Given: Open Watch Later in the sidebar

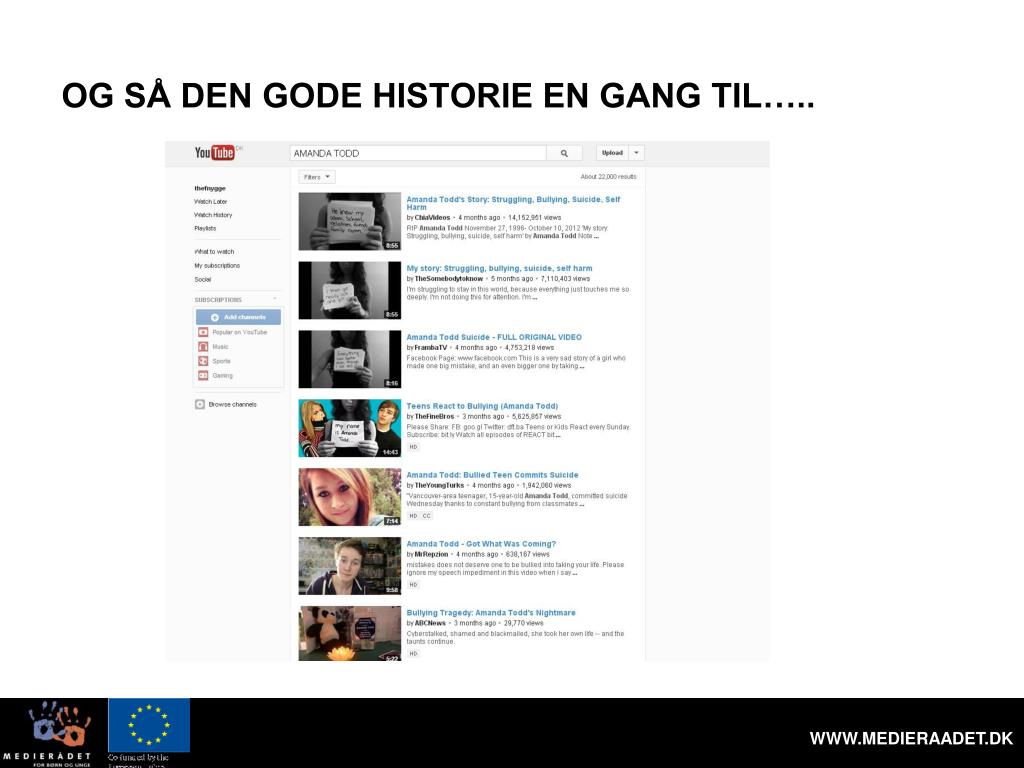Looking at the screenshot, I should point(210,202).
